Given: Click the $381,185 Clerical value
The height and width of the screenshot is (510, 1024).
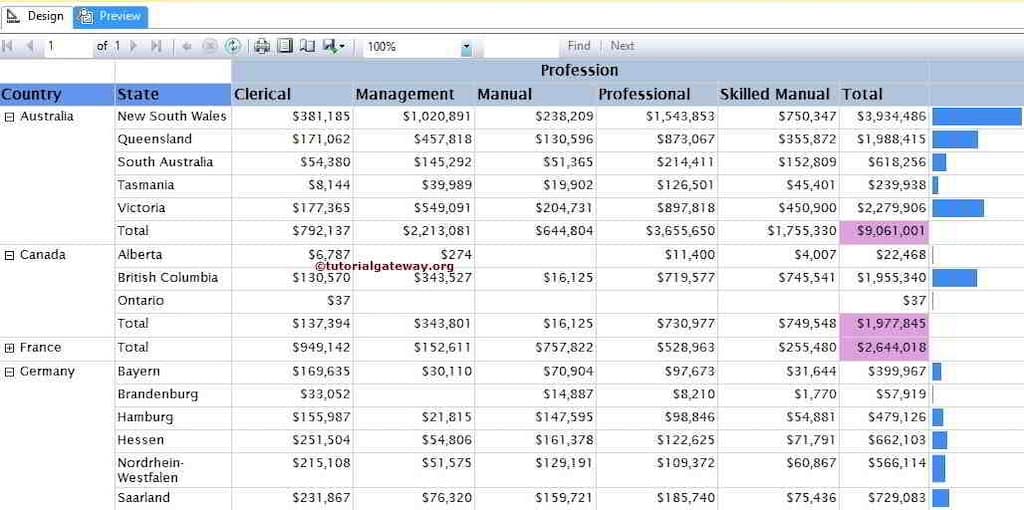Looking at the screenshot, I should 321,117.
